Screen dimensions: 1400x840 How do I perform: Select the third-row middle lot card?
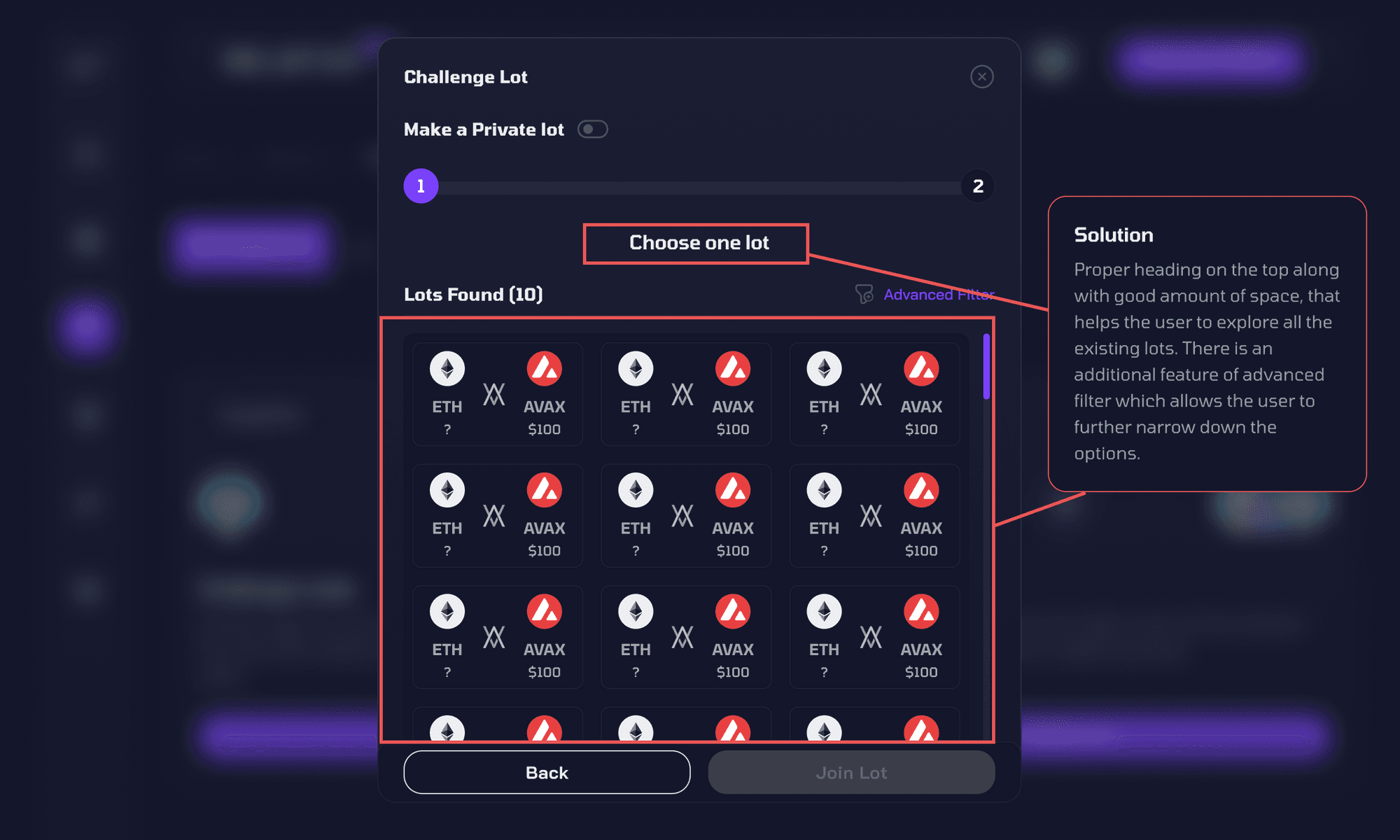click(x=686, y=637)
